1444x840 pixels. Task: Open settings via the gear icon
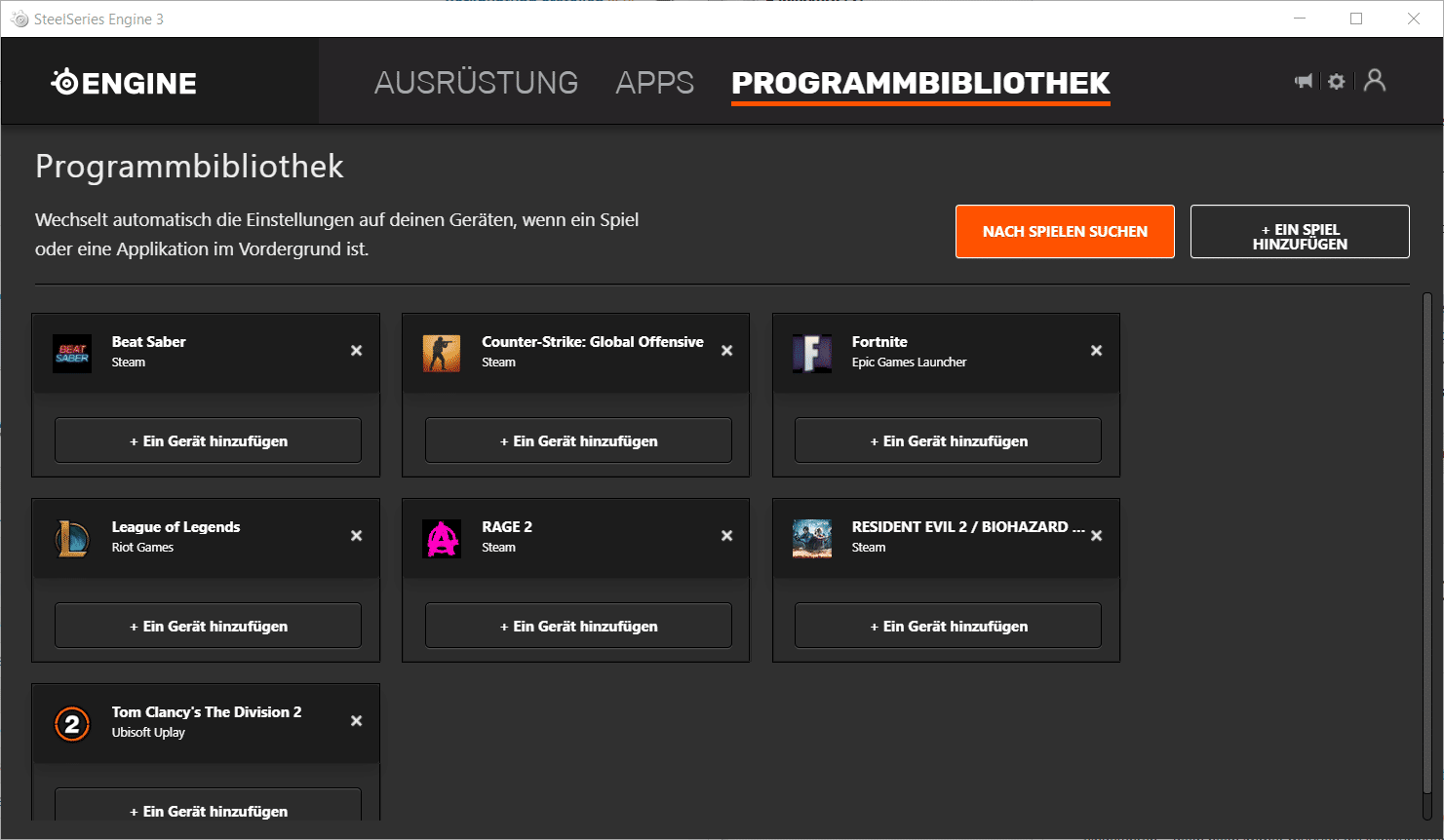tap(1337, 82)
